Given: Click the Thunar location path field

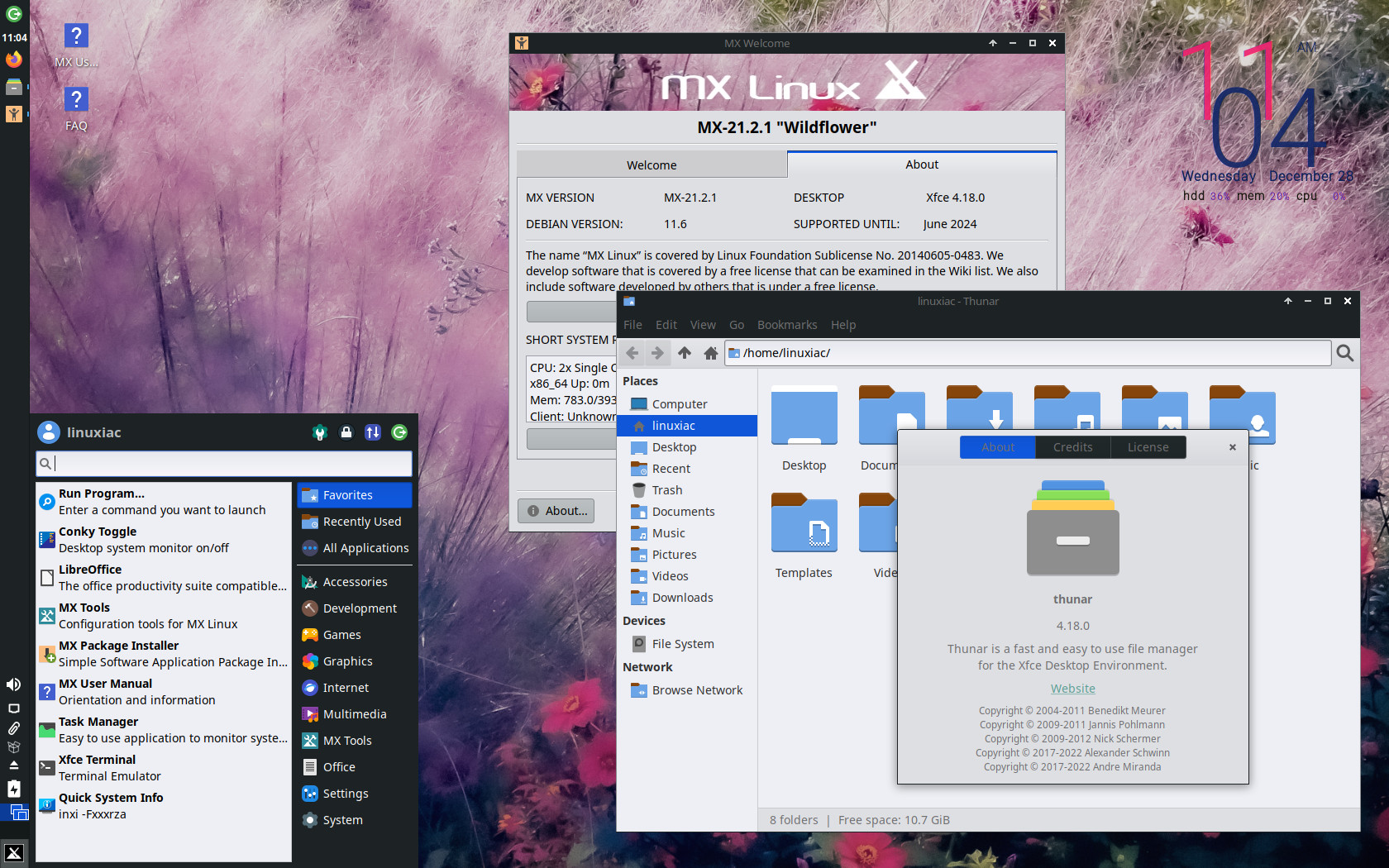Looking at the screenshot, I should 1028,353.
